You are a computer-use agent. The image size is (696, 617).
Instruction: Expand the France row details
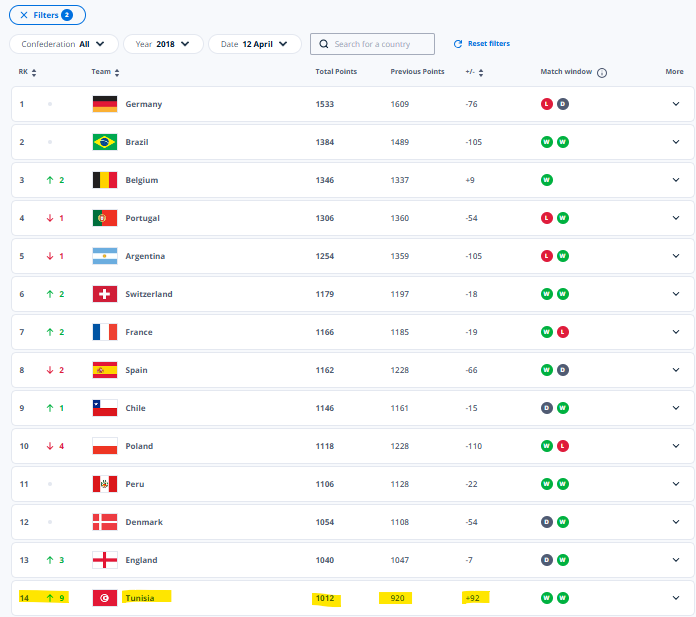[676, 332]
